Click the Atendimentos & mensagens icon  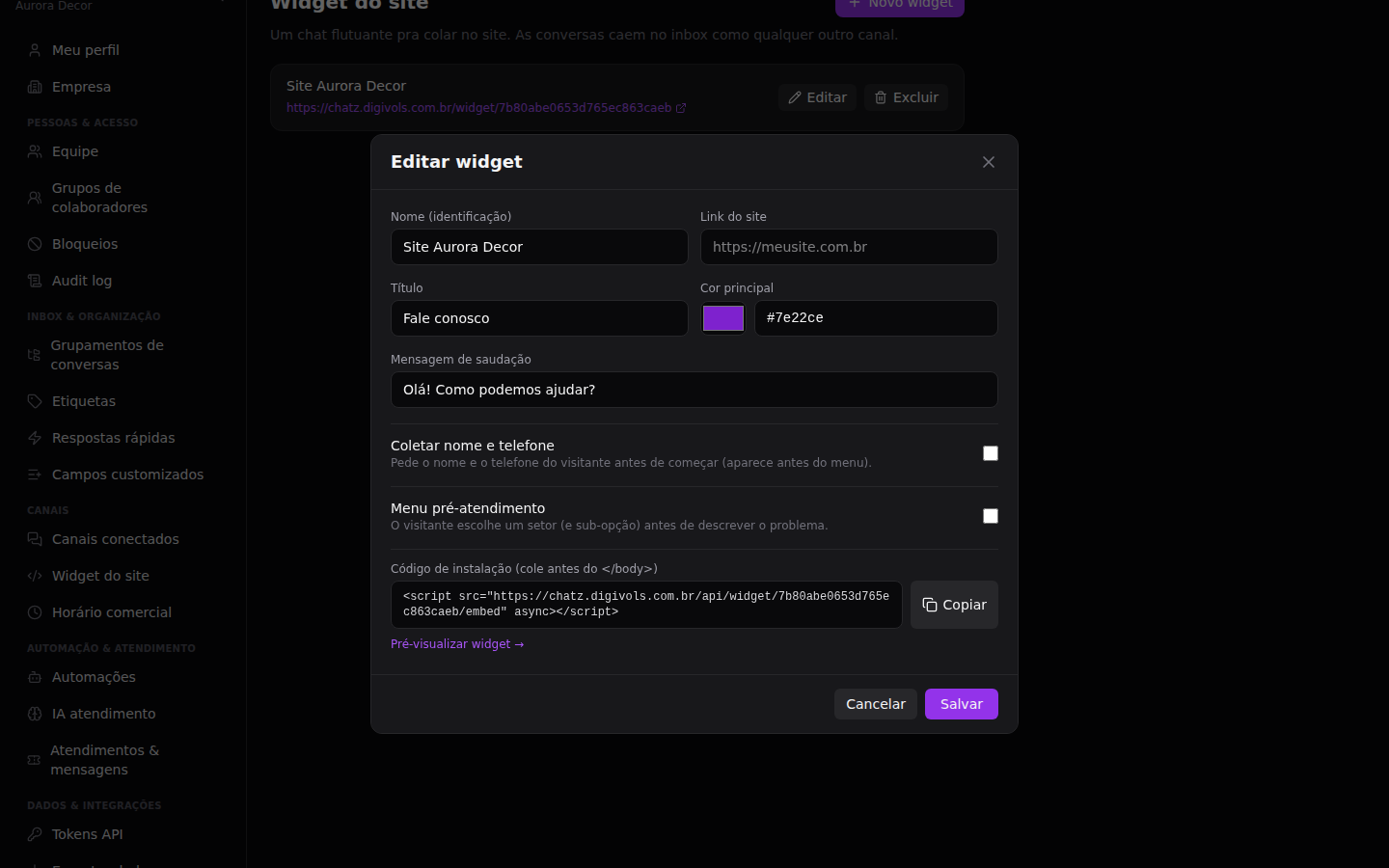pyautogui.click(x=34, y=760)
